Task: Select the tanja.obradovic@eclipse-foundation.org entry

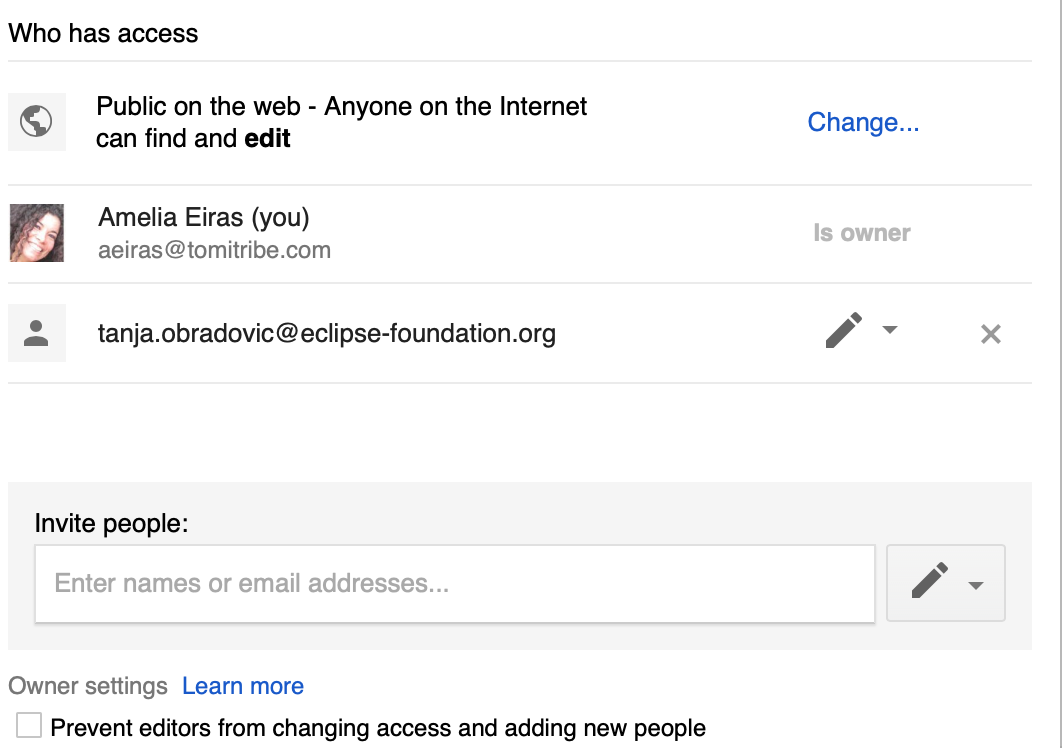Action: (x=519, y=333)
